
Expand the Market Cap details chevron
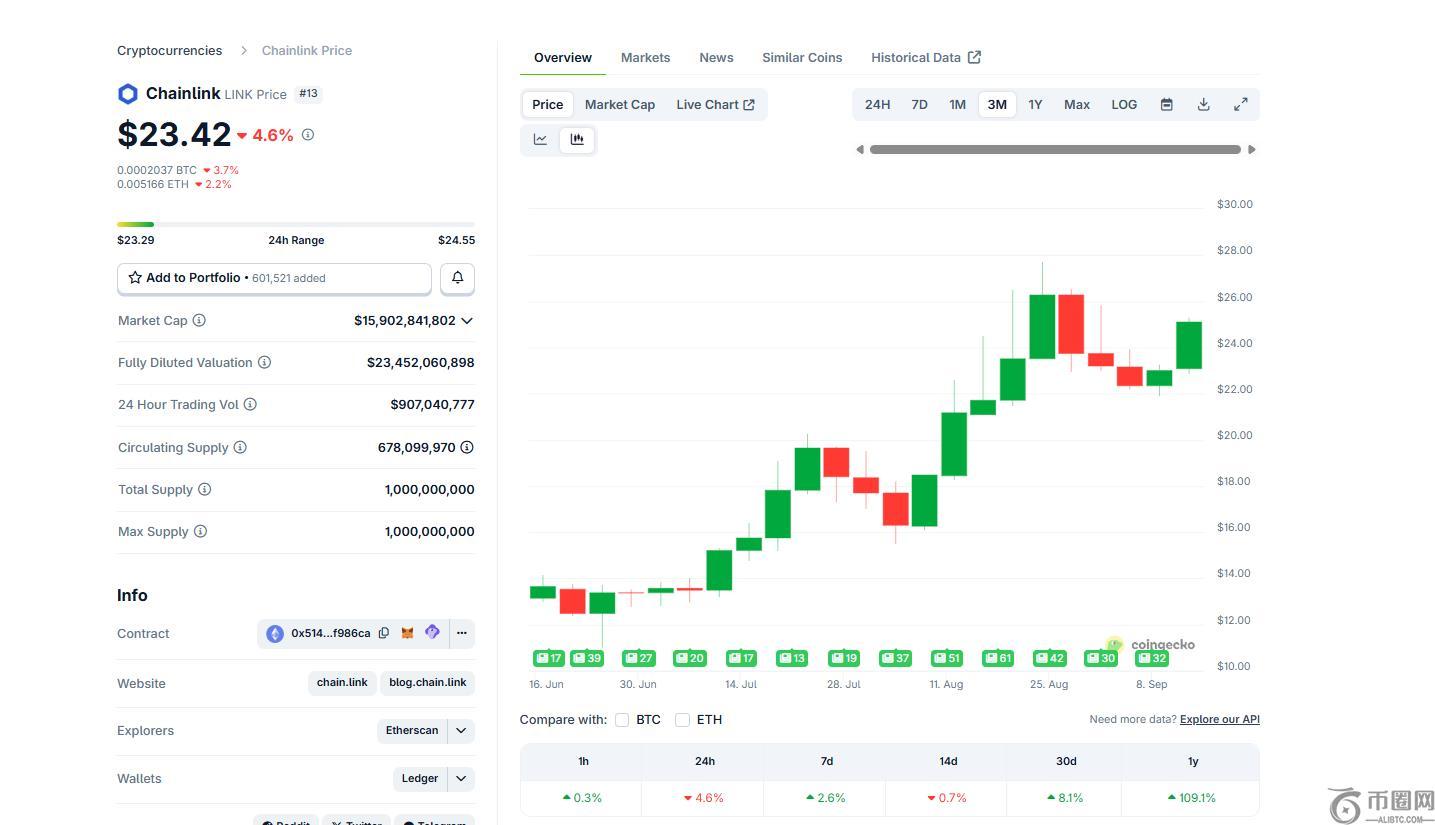tap(467, 321)
